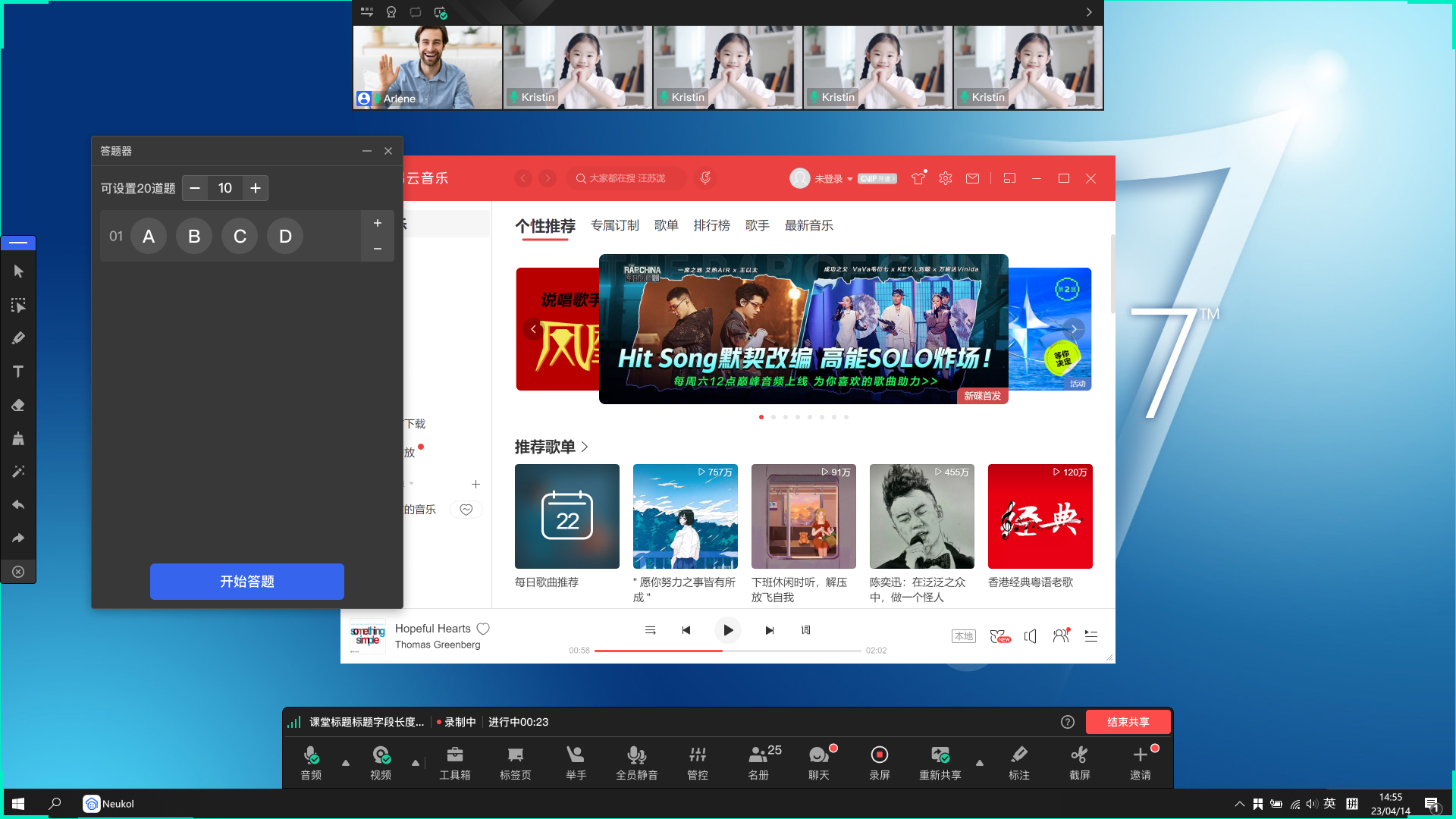The width and height of the screenshot is (1456, 819).
Task: Open the 专属订制 tab
Action: (x=615, y=225)
